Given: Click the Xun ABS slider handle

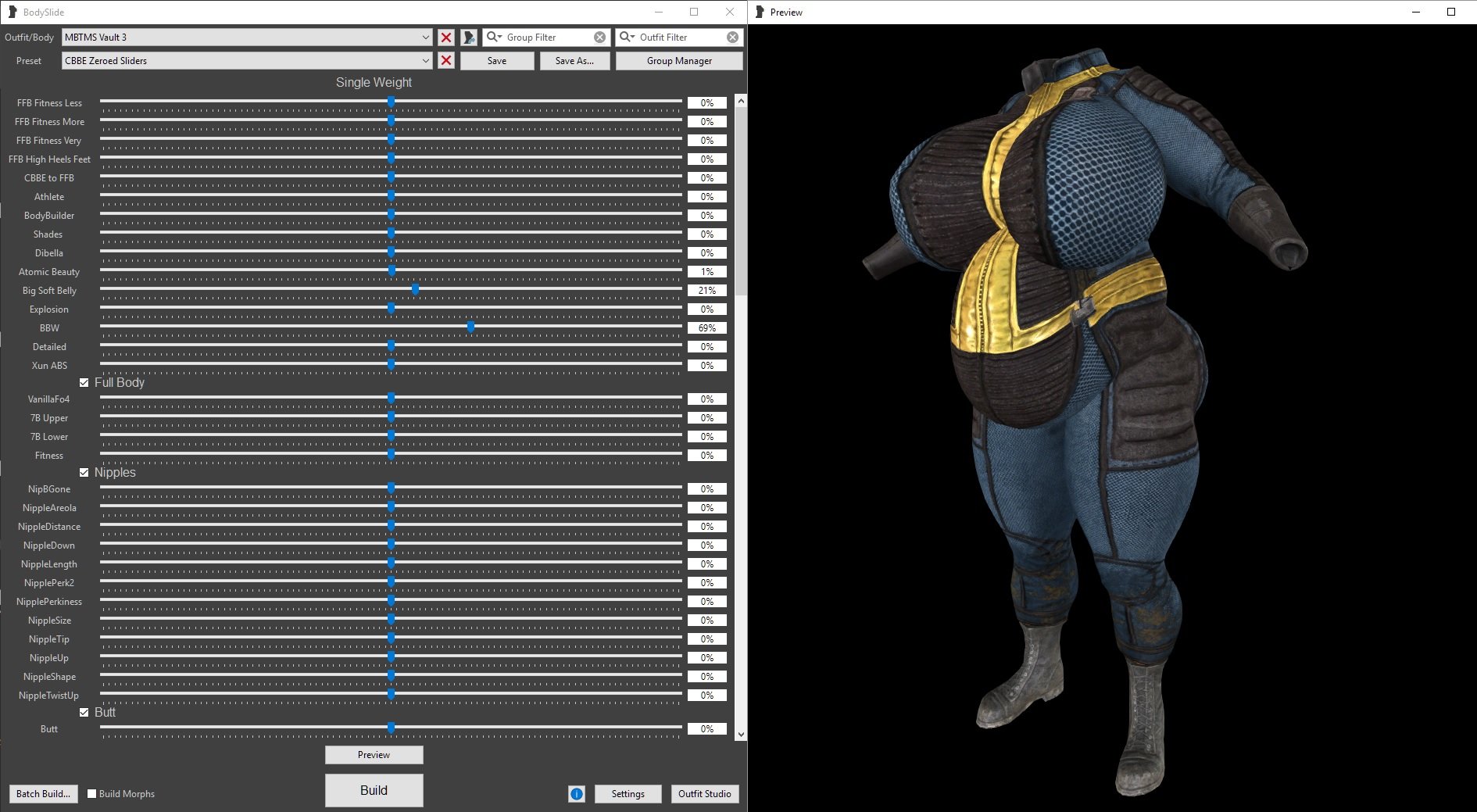Looking at the screenshot, I should click(391, 365).
